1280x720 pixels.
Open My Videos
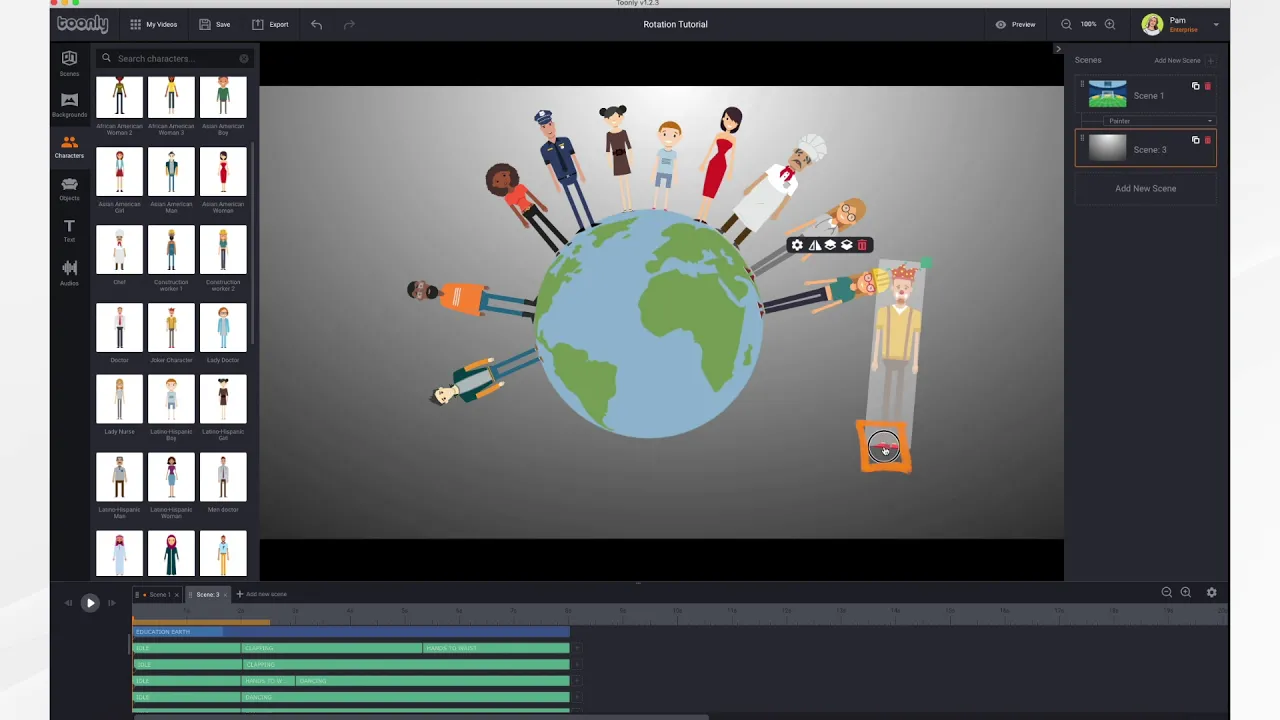(x=152, y=24)
